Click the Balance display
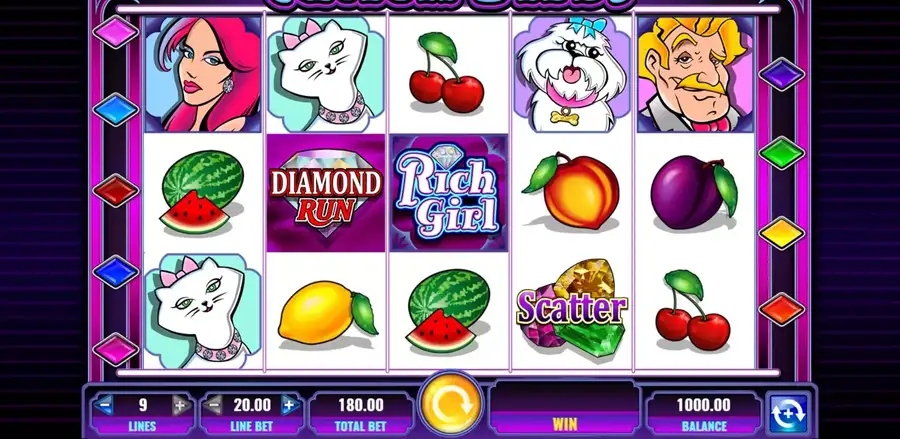 coord(704,413)
